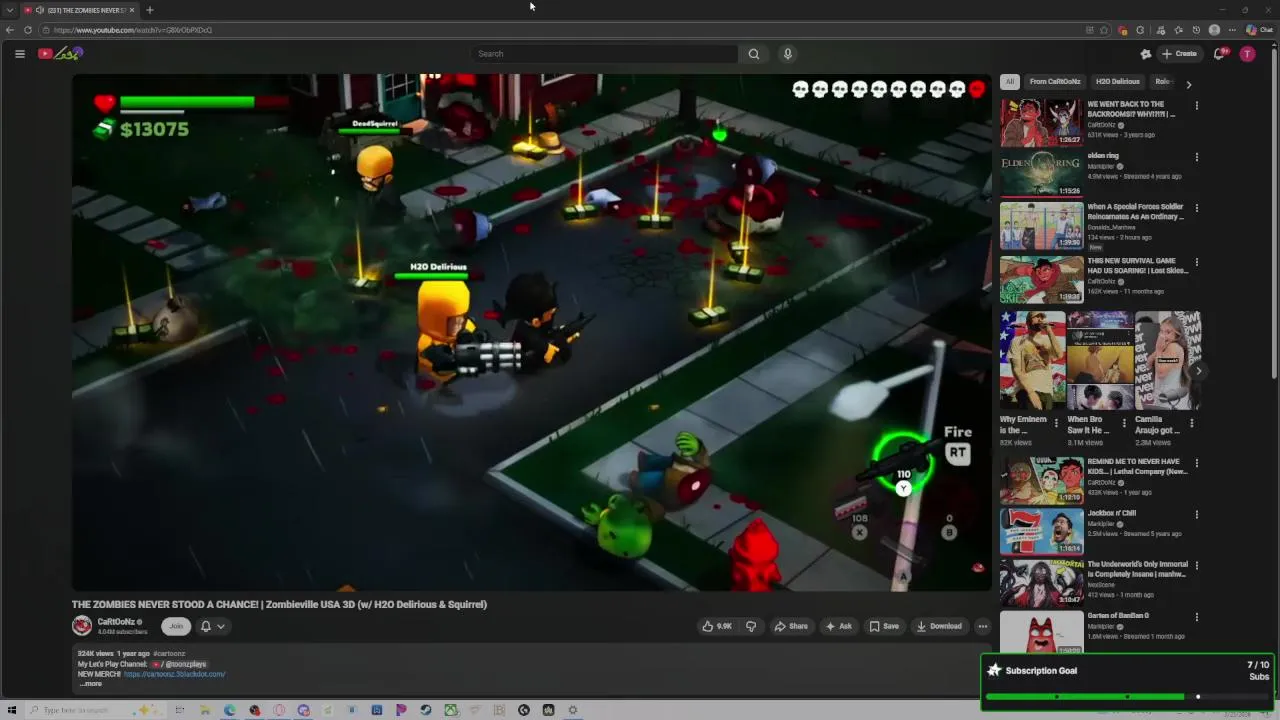Viewport: 1280px width, 720px height.
Task: Select the H2O Delirious filter chip
Action: [x=1117, y=82]
